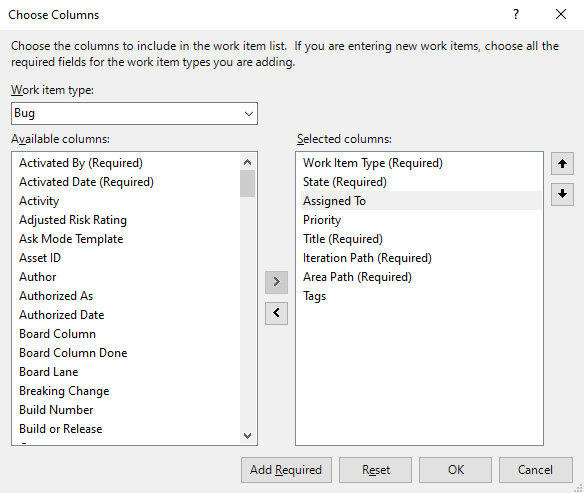Open the Work item type dropdown
Screen dimensions: 584x493
(134, 113)
